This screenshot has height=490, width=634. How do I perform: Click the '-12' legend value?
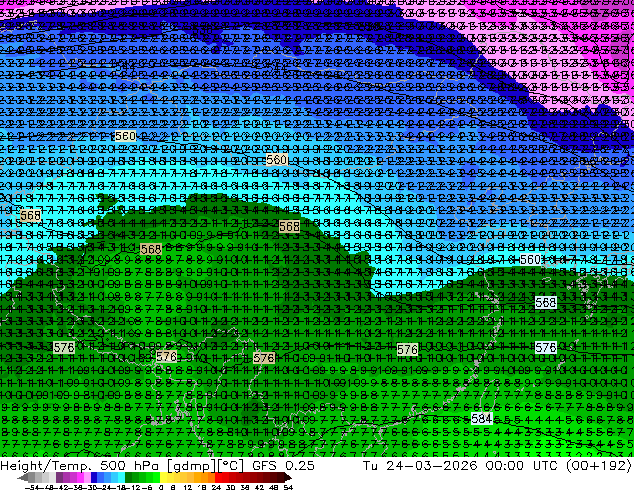coord(133,488)
